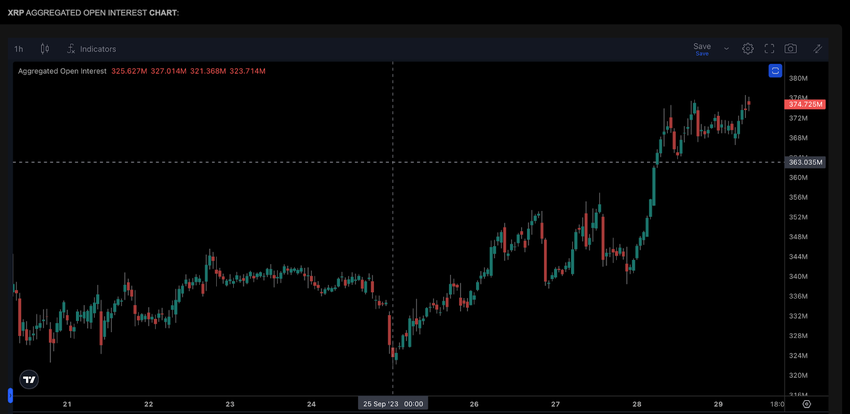The width and height of the screenshot is (850, 414).
Task: Click the 374.725M current value label
Action: pyautogui.click(x=805, y=104)
